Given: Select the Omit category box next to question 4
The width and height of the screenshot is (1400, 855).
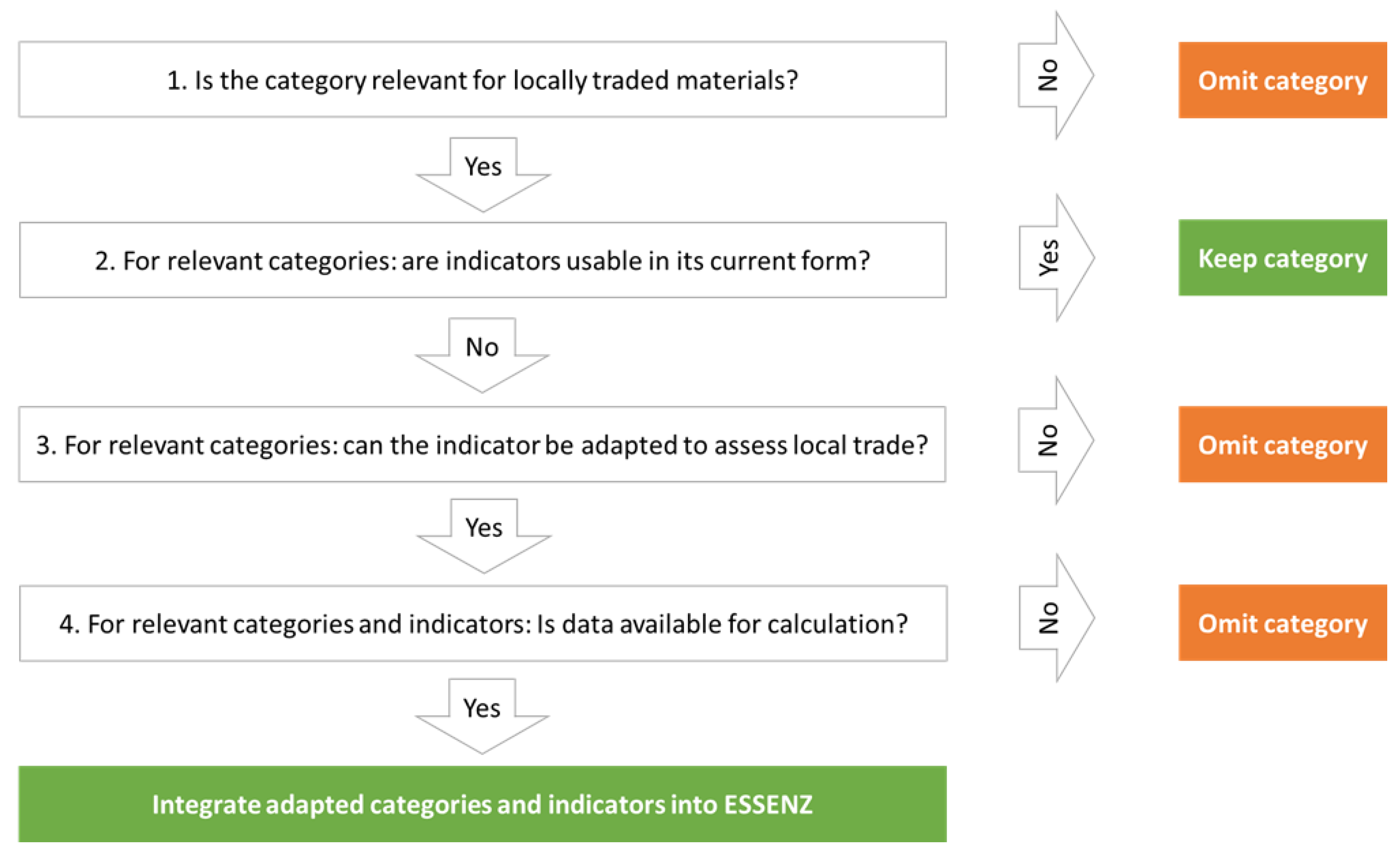Looking at the screenshot, I should (1282, 623).
